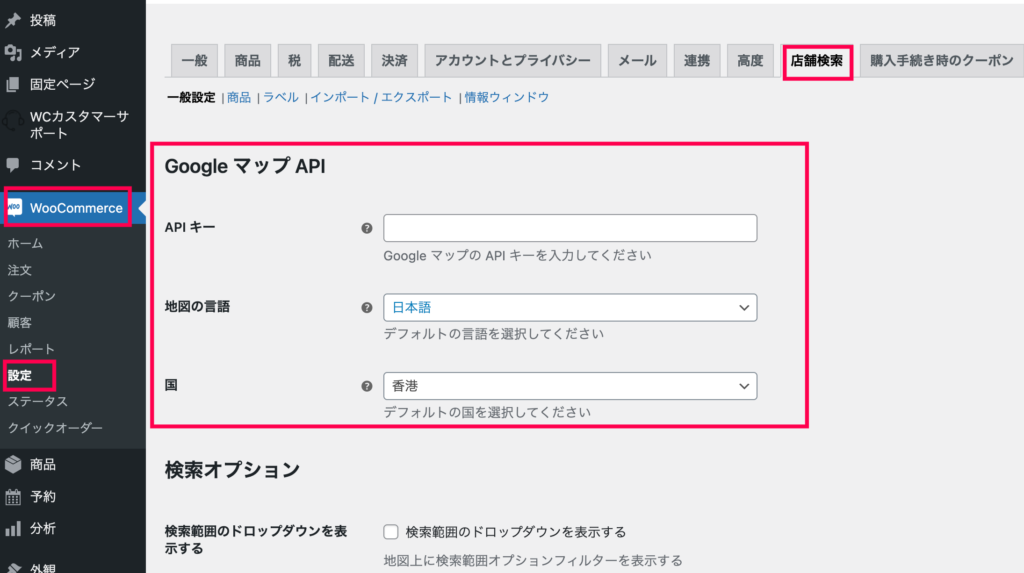The image size is (1024, 573).
Task: Go to 注文 submenu
Action: pos(20,270)
